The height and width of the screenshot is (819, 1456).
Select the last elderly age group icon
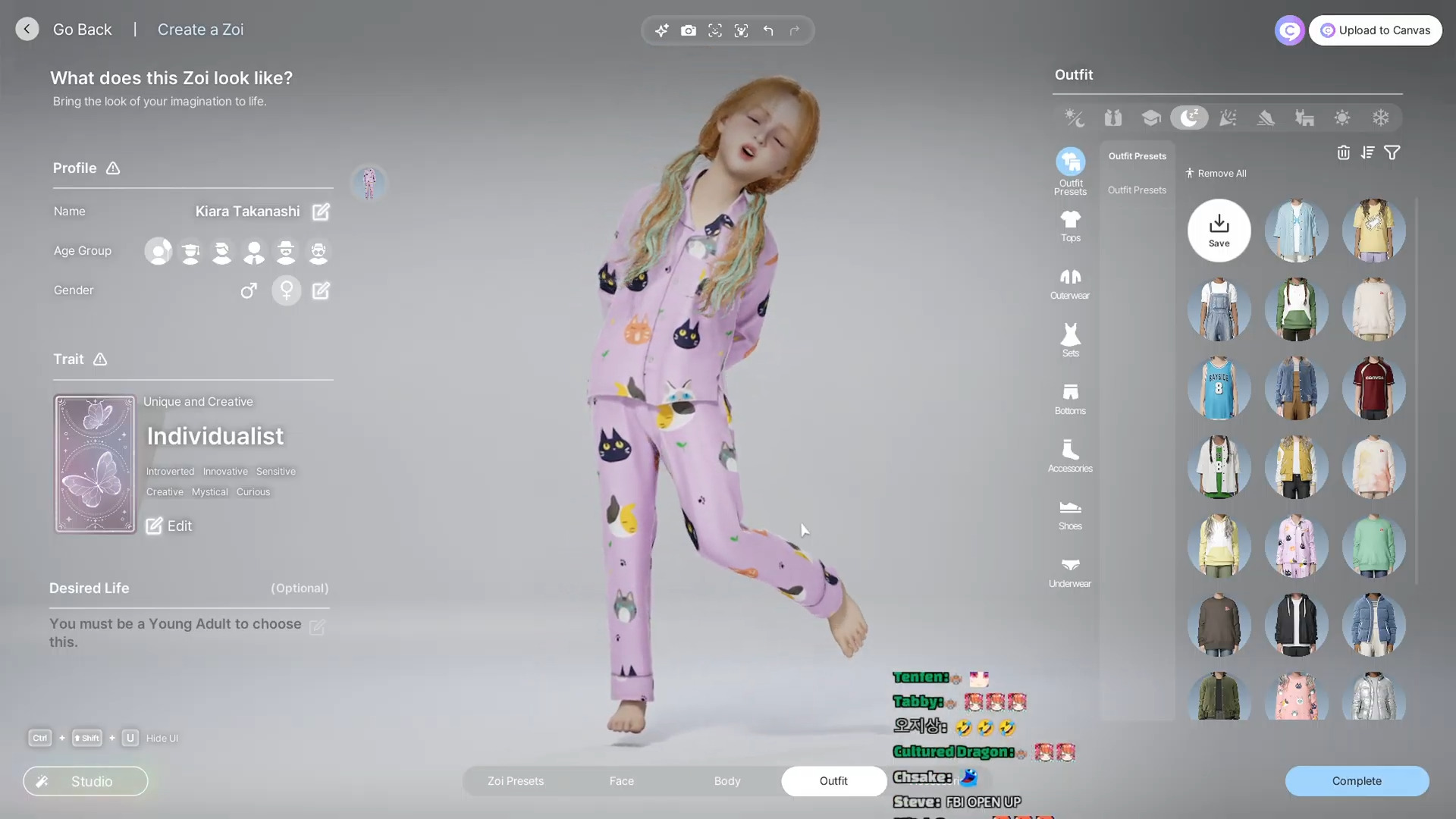tap(318, 251)
